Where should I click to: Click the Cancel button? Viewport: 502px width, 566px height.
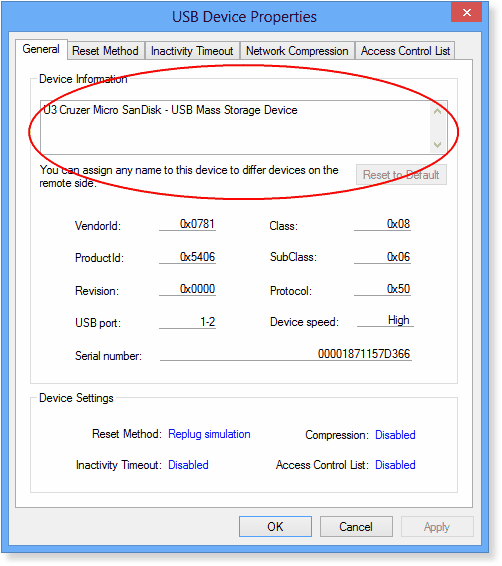click(x=356, y=527)
